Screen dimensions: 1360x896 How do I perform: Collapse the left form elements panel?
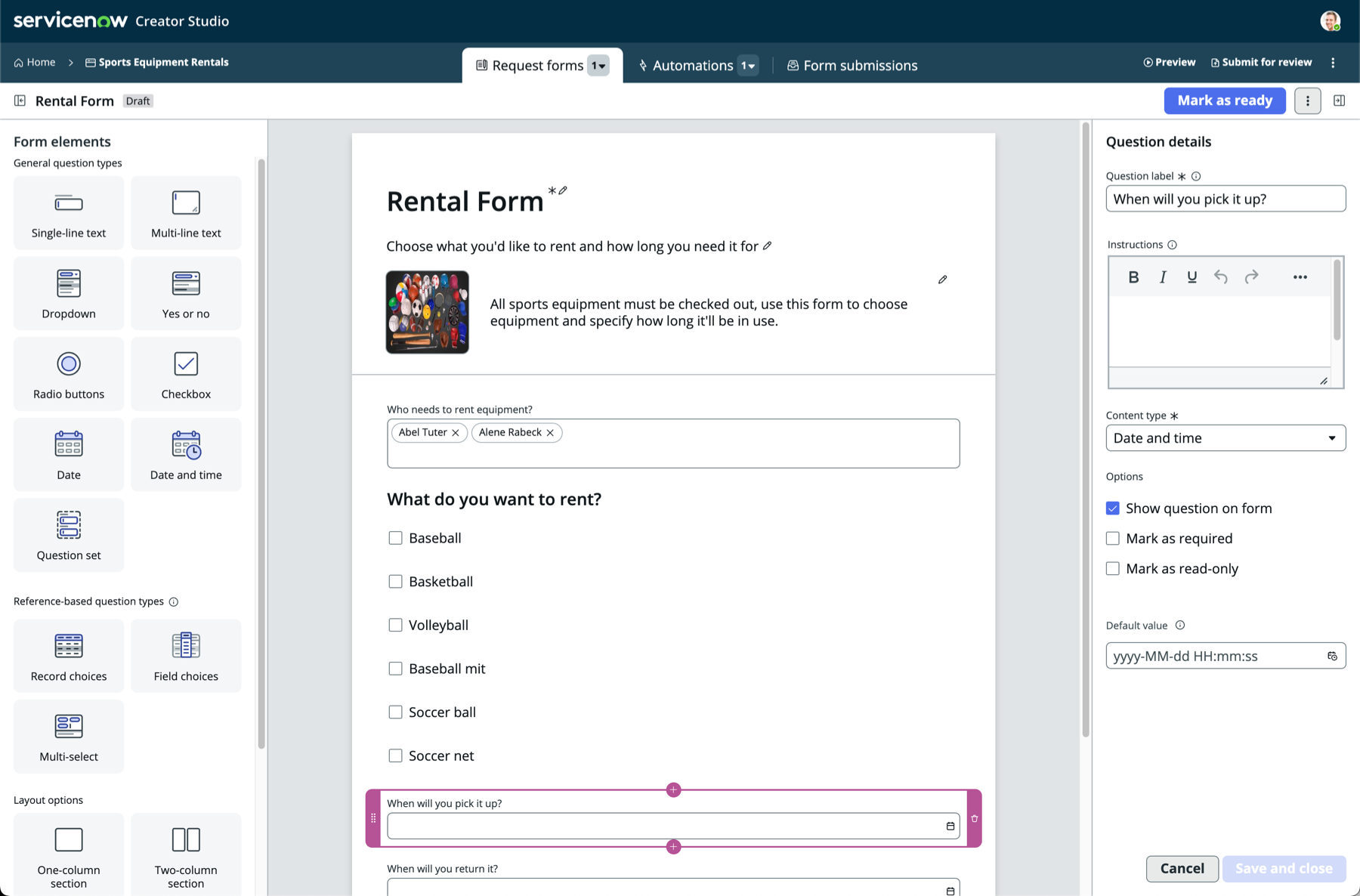coord(20,100)
